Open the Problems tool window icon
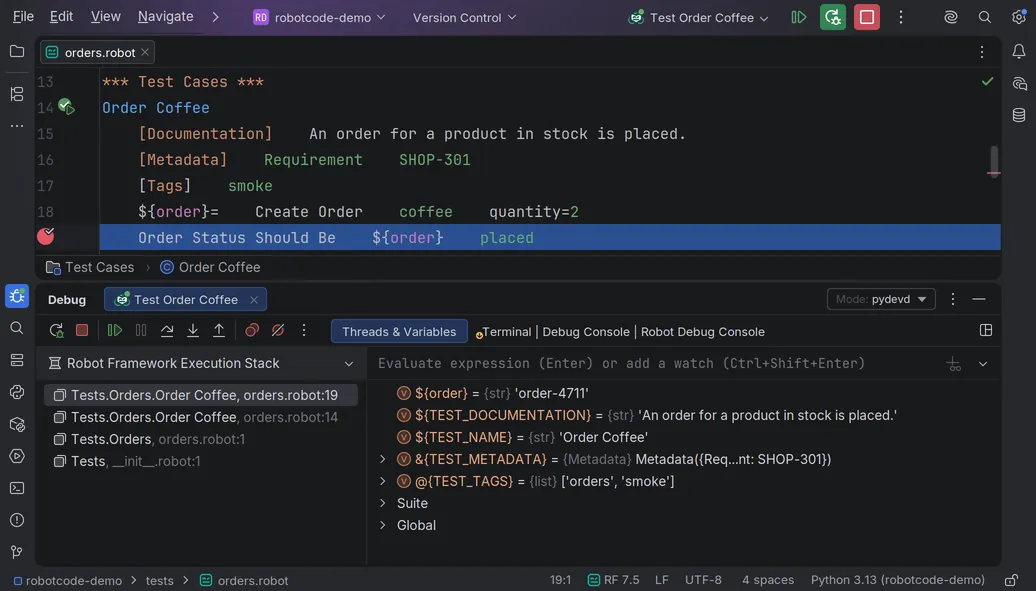 click(17, 520)
